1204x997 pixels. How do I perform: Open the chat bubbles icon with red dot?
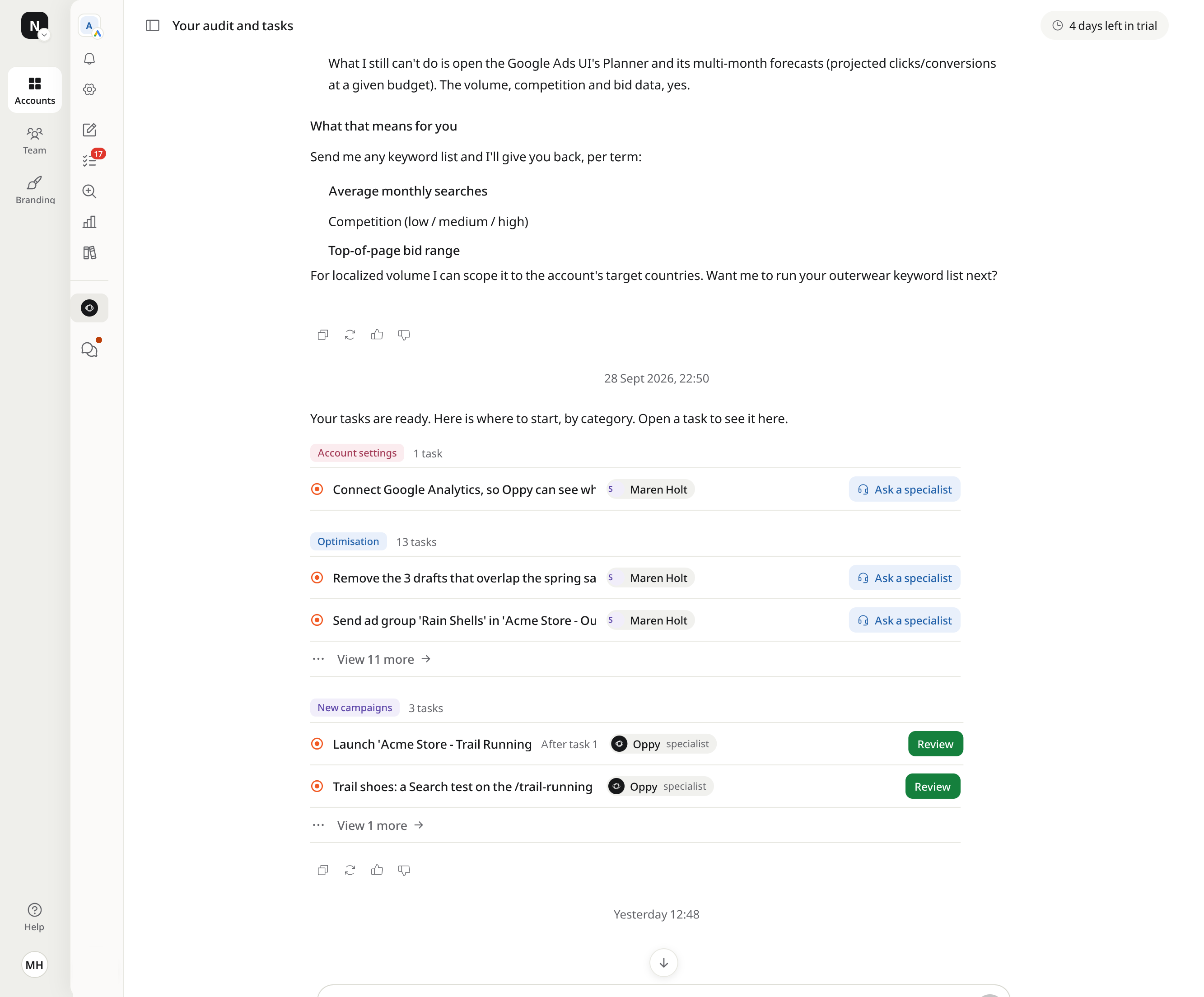[89, 349]
